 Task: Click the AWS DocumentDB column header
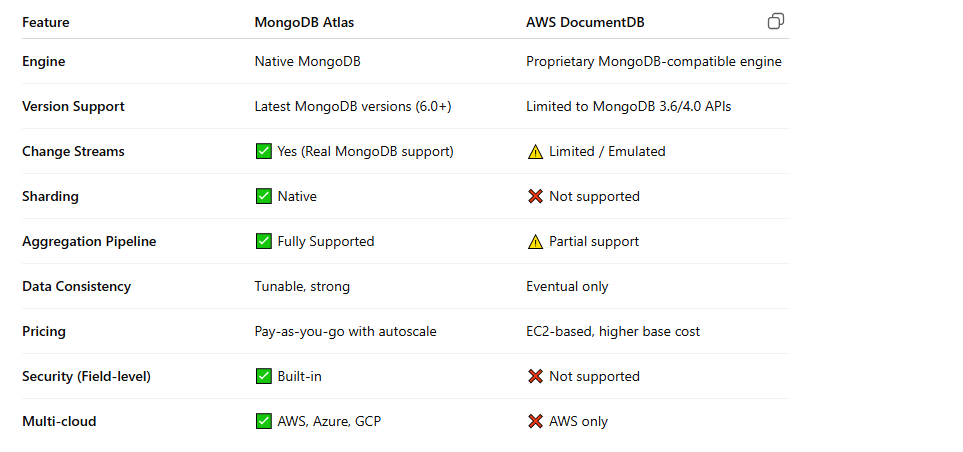[585, 22]
